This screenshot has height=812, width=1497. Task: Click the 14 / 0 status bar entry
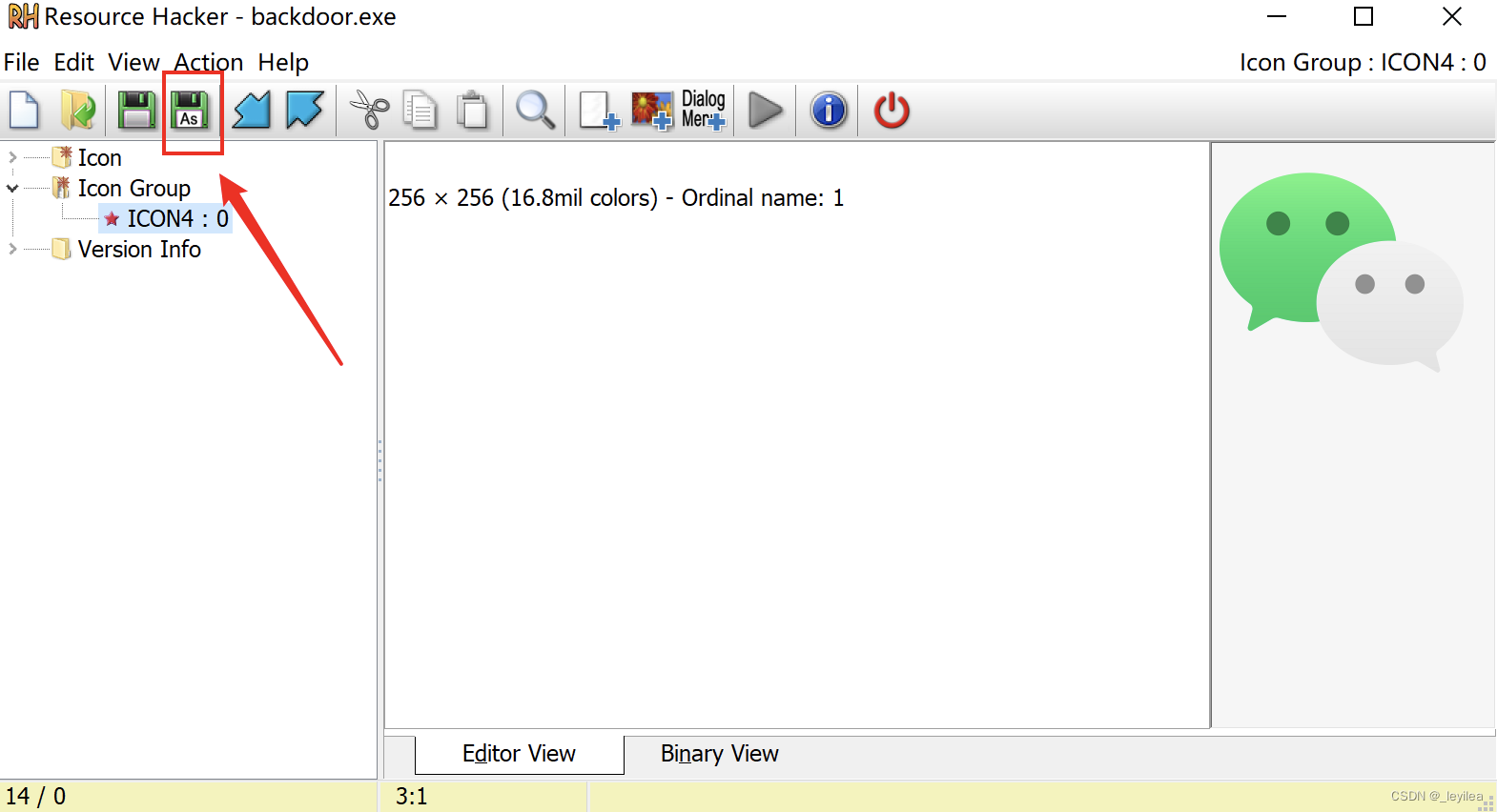[36, 796]
